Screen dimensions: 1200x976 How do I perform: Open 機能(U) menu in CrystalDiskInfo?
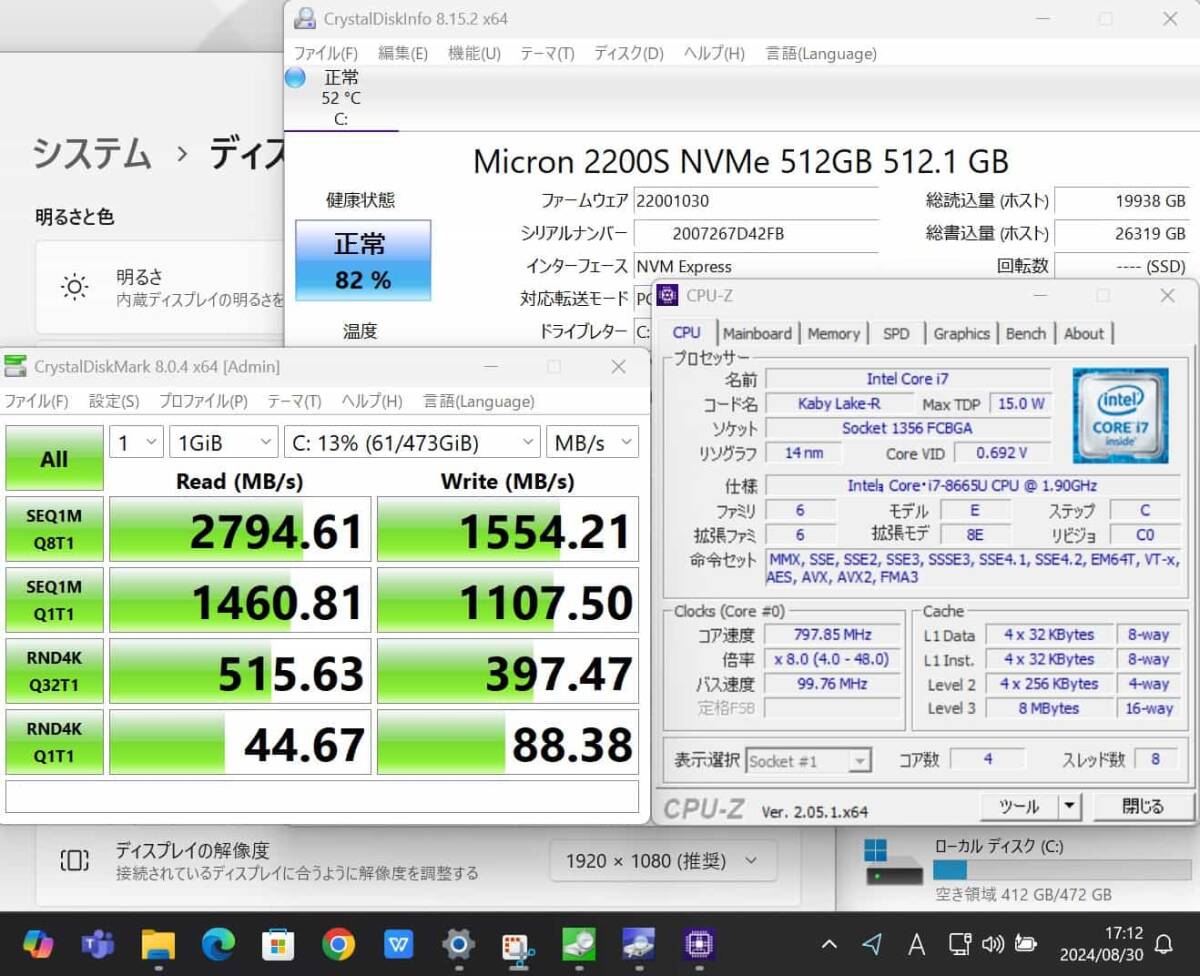tap(474, 53)
